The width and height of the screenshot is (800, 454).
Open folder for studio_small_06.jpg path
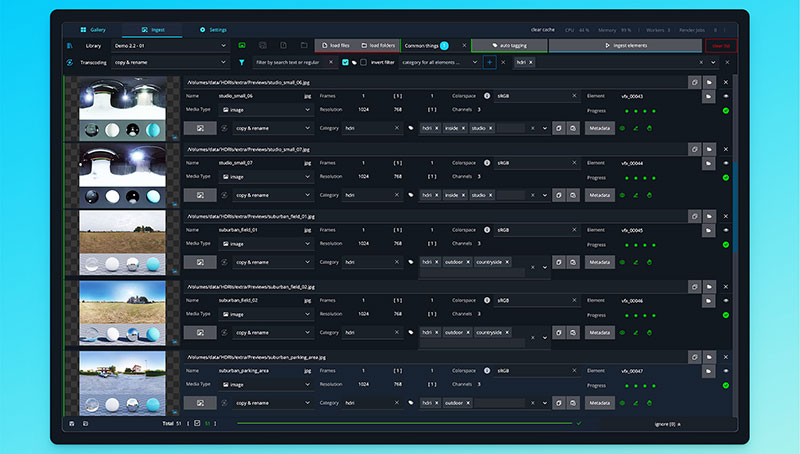coord(709,82)
